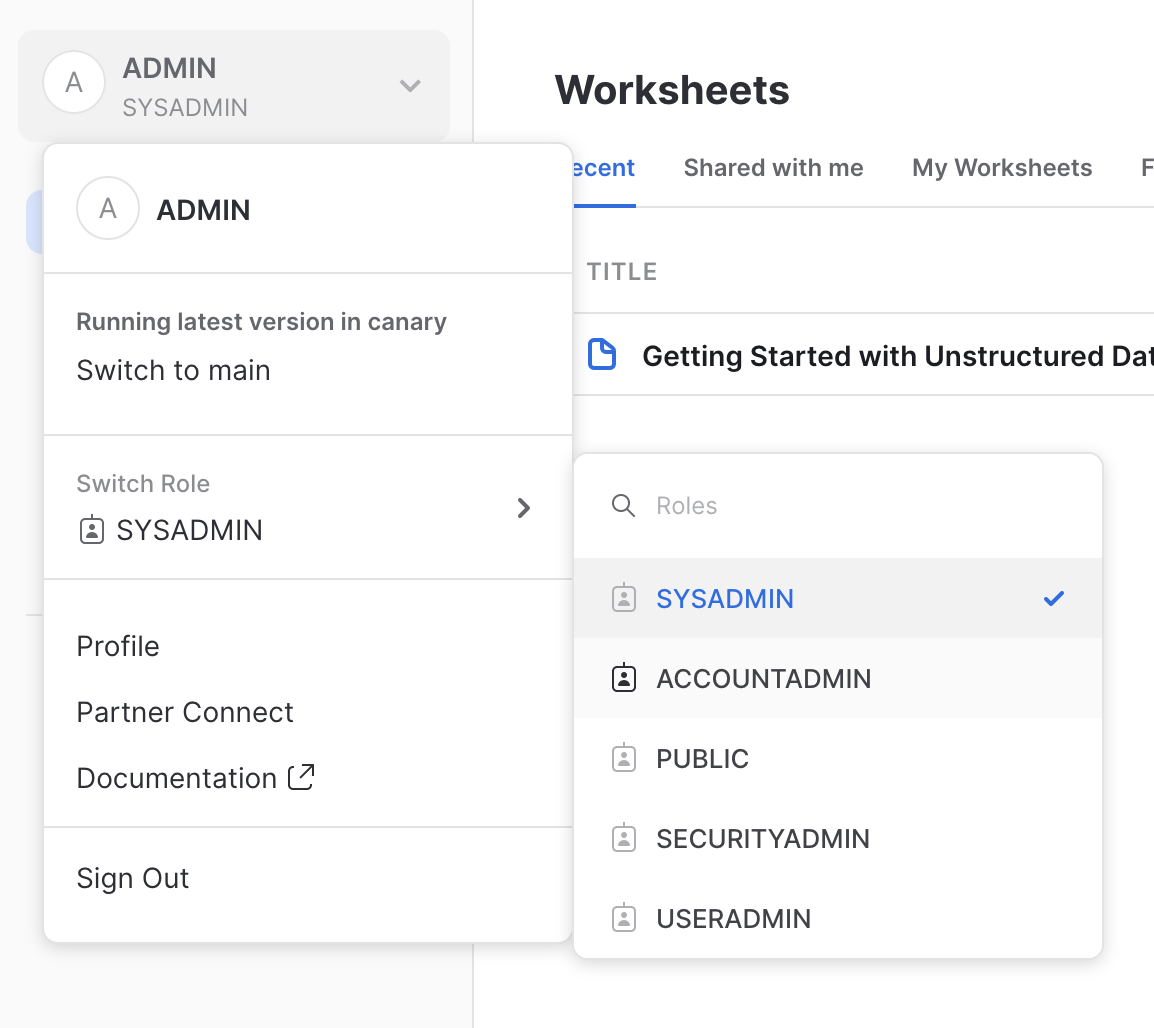
Task: Click the role icon beside SECURITYADMIN
Action: click(x=623, y=838)
